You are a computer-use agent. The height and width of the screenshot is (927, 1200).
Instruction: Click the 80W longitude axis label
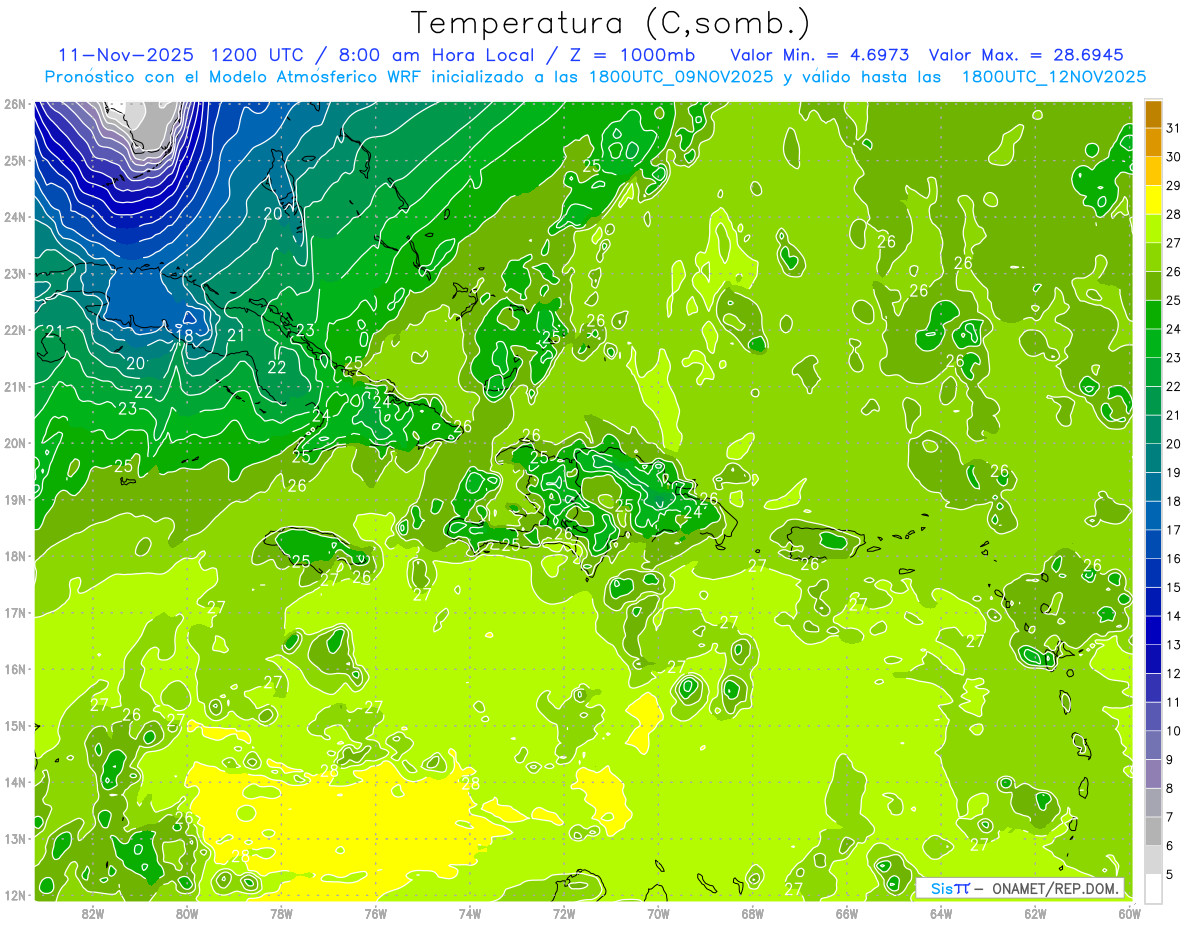tap(187, 913)
